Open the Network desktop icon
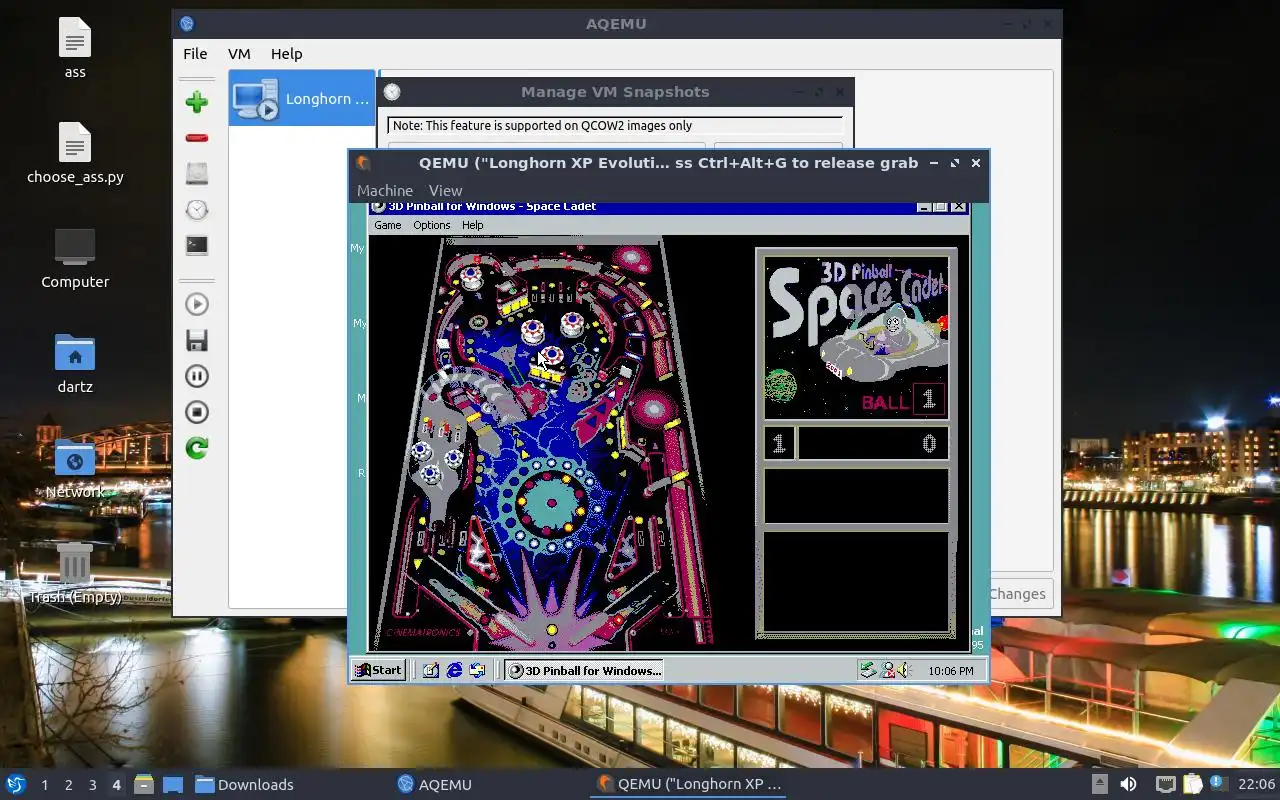Viewport: 1280px width, 800px height. [x=75, y=468]
